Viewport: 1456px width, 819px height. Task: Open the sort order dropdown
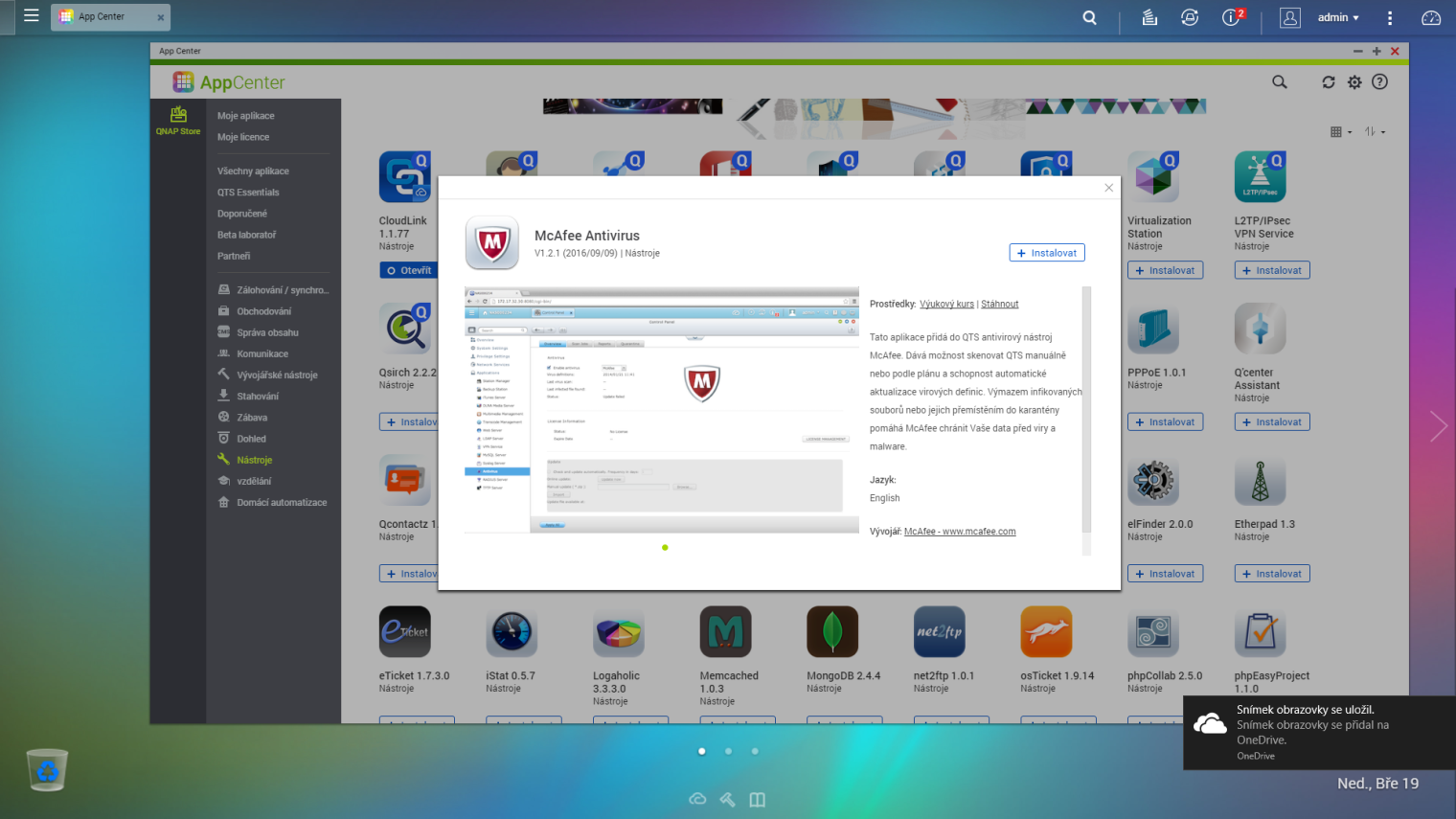[x=1375, y=132]
